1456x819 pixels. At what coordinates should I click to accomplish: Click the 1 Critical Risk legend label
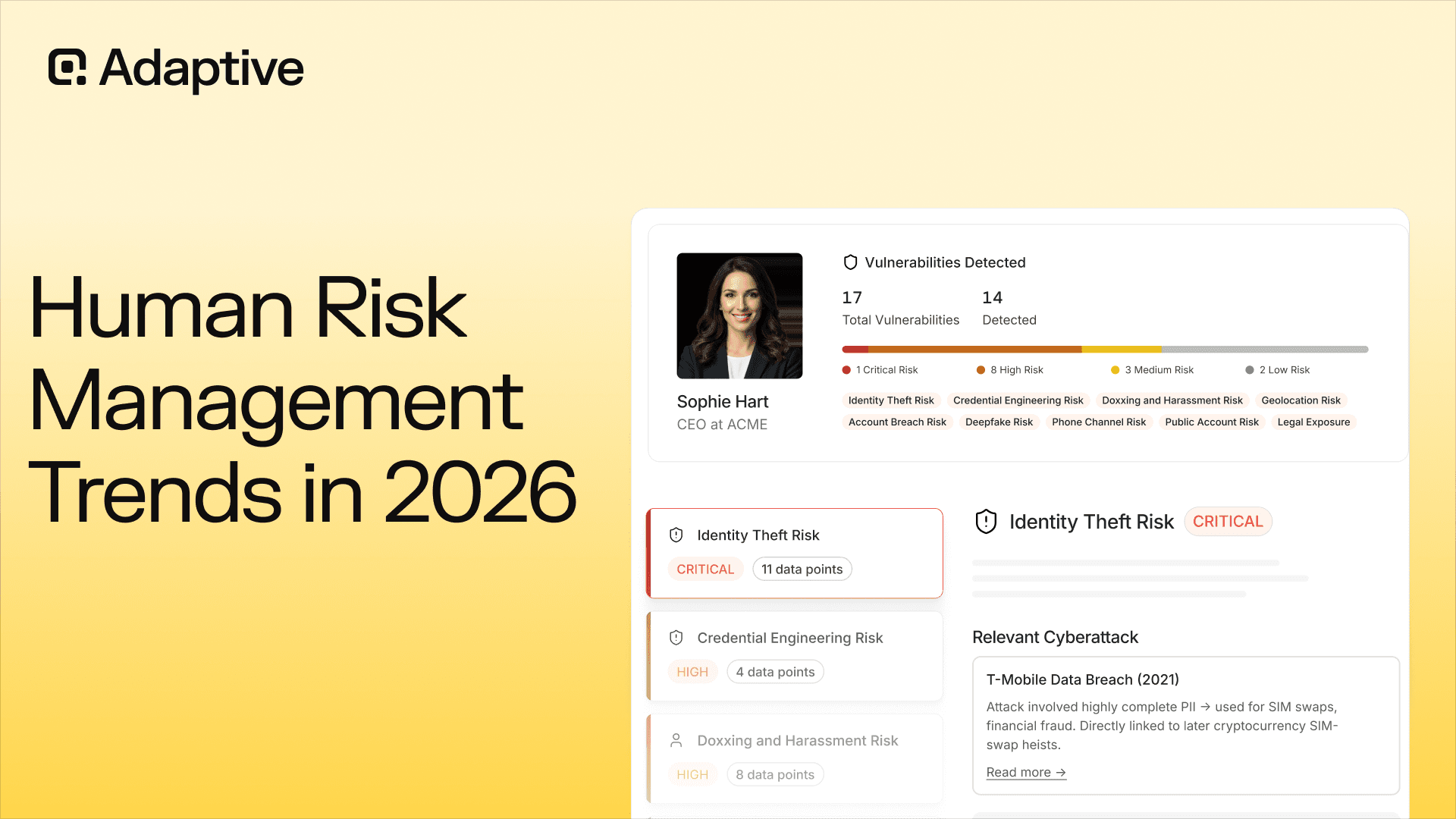(886, 370)
